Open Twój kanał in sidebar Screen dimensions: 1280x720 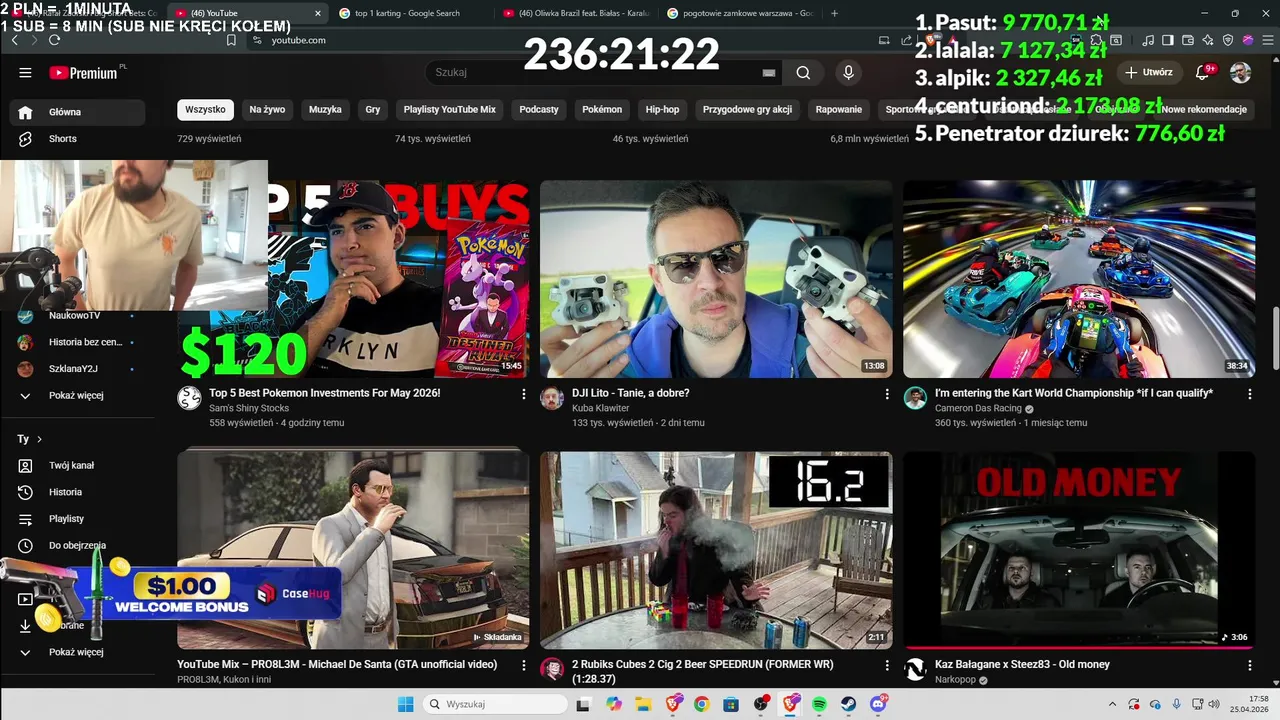click(x=76, y=465)
